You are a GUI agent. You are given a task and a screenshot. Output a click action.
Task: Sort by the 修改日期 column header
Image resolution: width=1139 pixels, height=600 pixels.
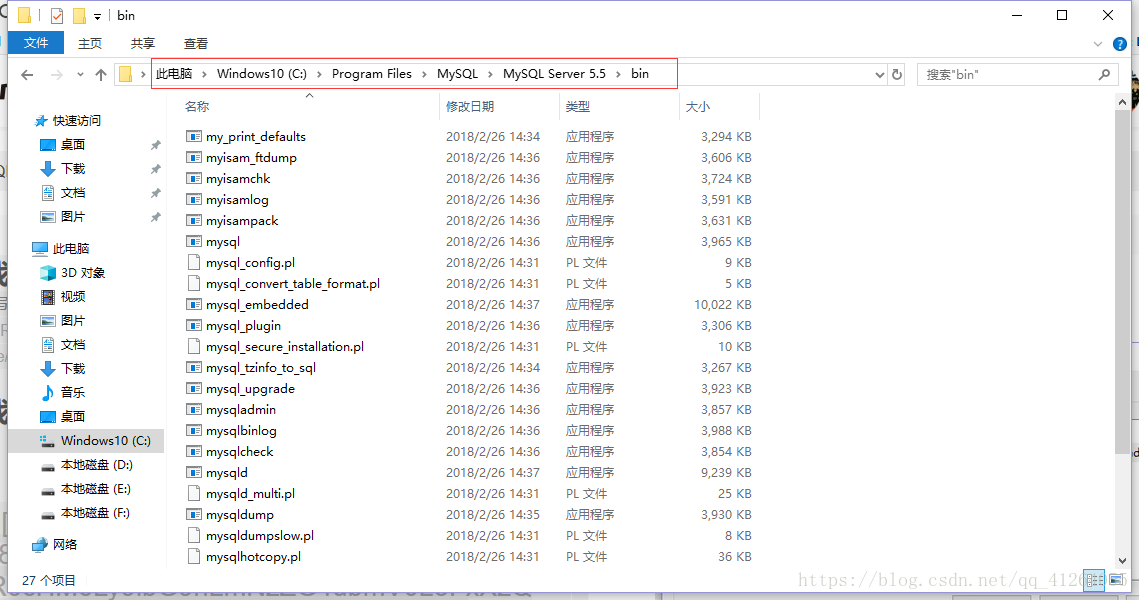[470, 107]
